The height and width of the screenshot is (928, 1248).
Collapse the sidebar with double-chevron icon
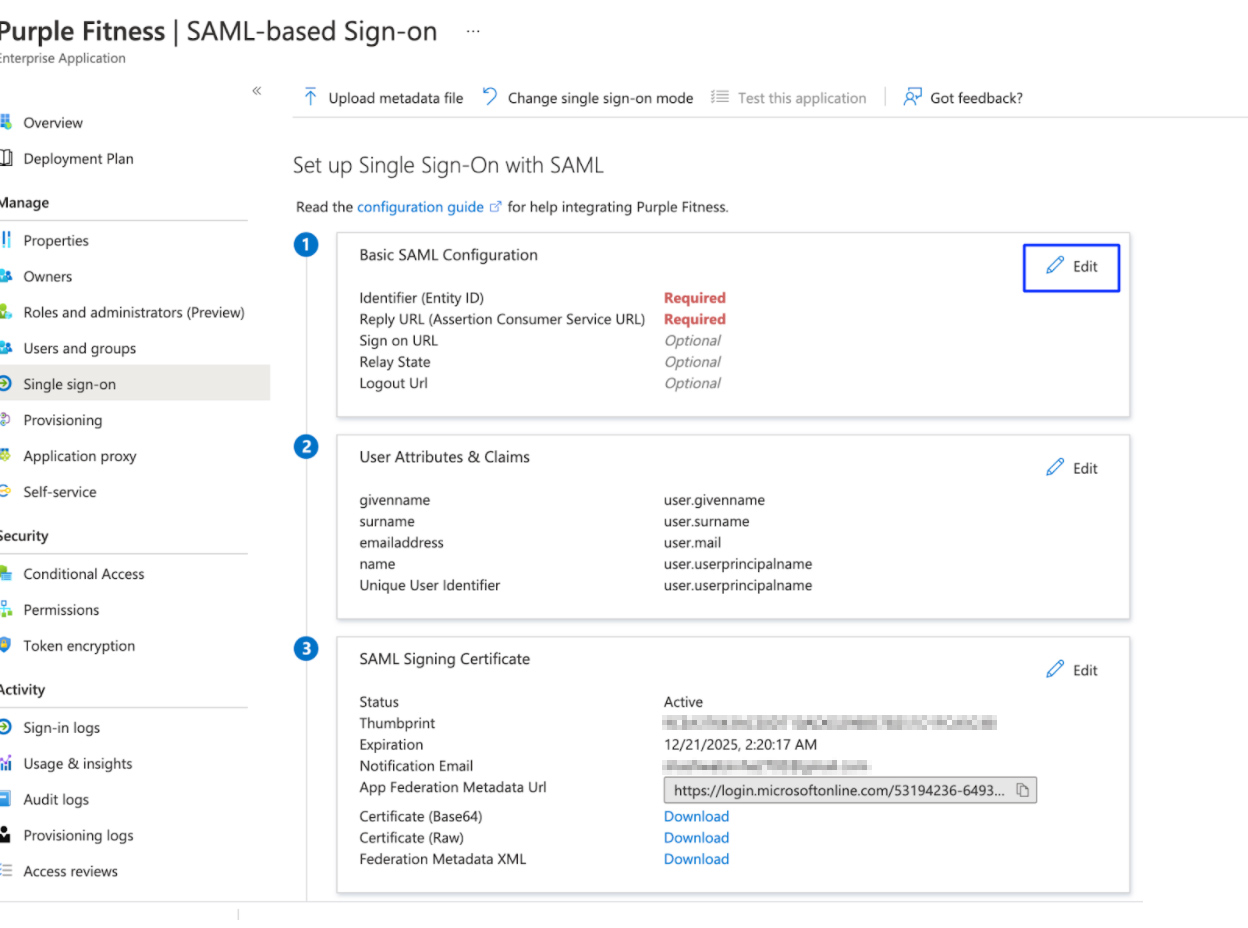pos(257,91)
